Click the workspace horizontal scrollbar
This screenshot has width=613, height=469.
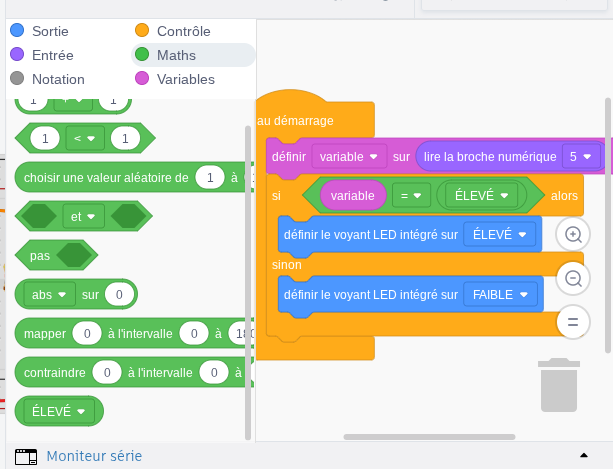pos(428,437)
